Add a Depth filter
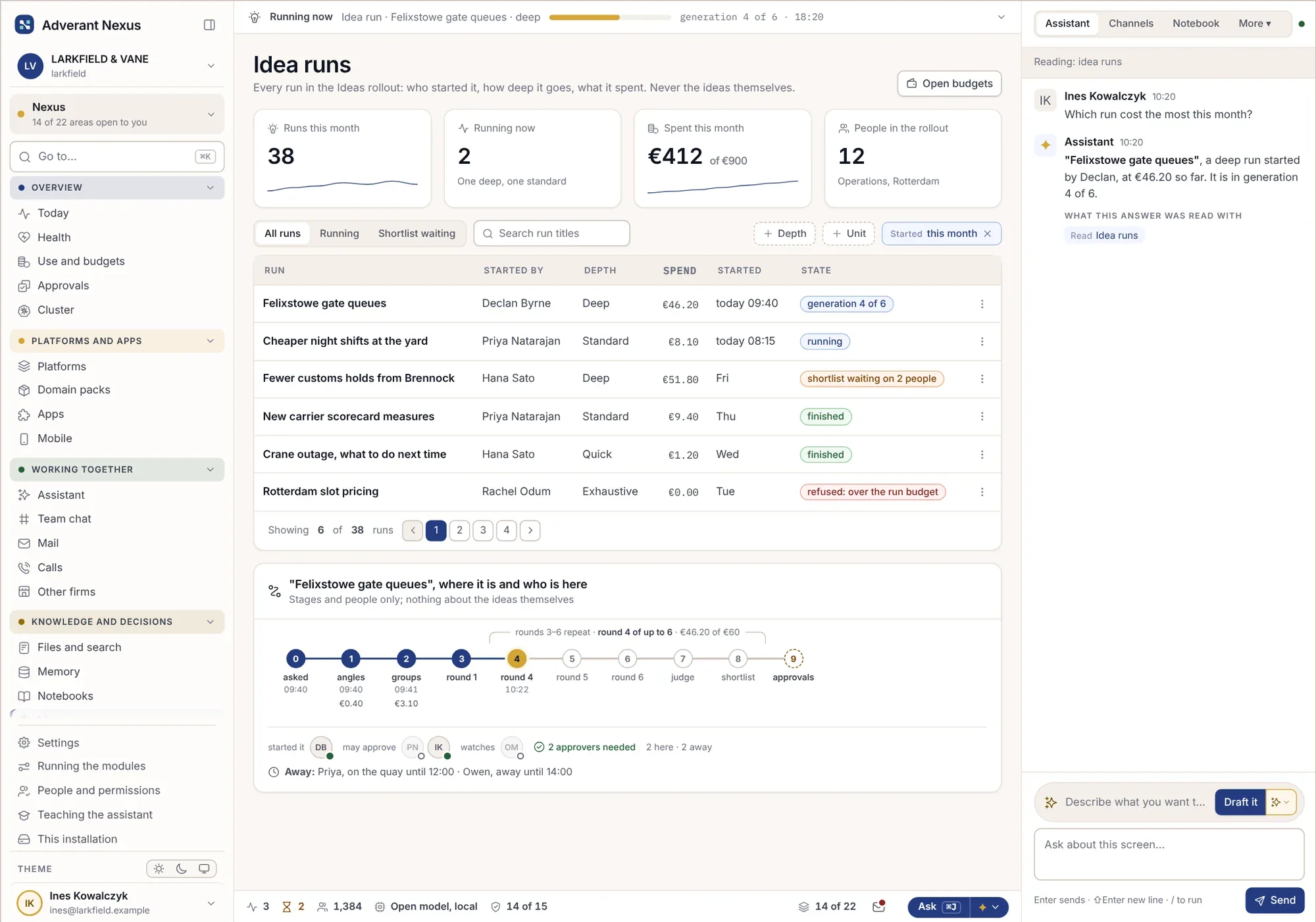 click(x=784, y=234)
